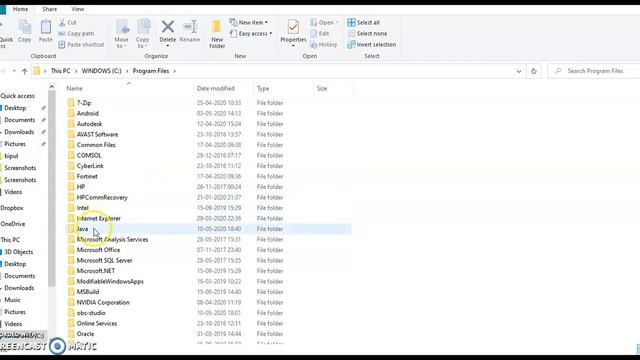Click the Copy icon in Clipboard group

click(24, 27)
